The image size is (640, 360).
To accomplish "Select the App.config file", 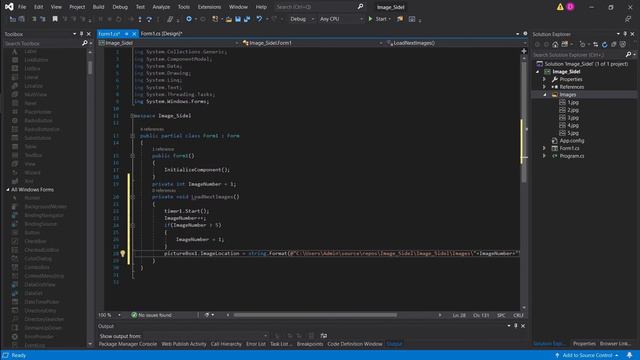I will 571,140.
